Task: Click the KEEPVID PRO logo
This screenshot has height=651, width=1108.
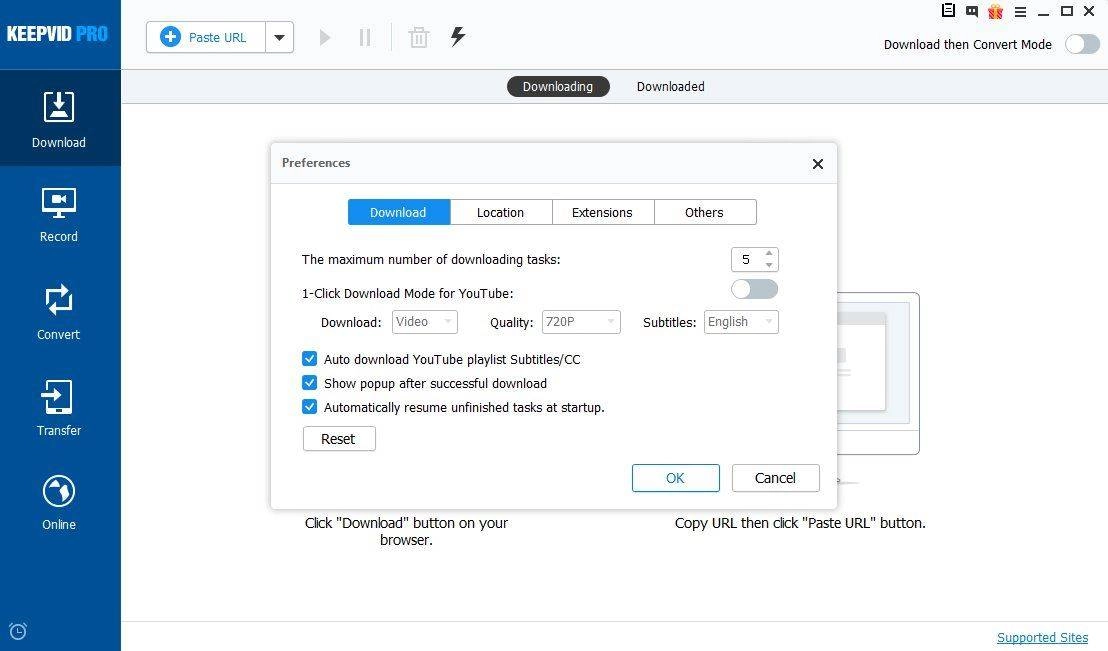Action: point(57,33)
